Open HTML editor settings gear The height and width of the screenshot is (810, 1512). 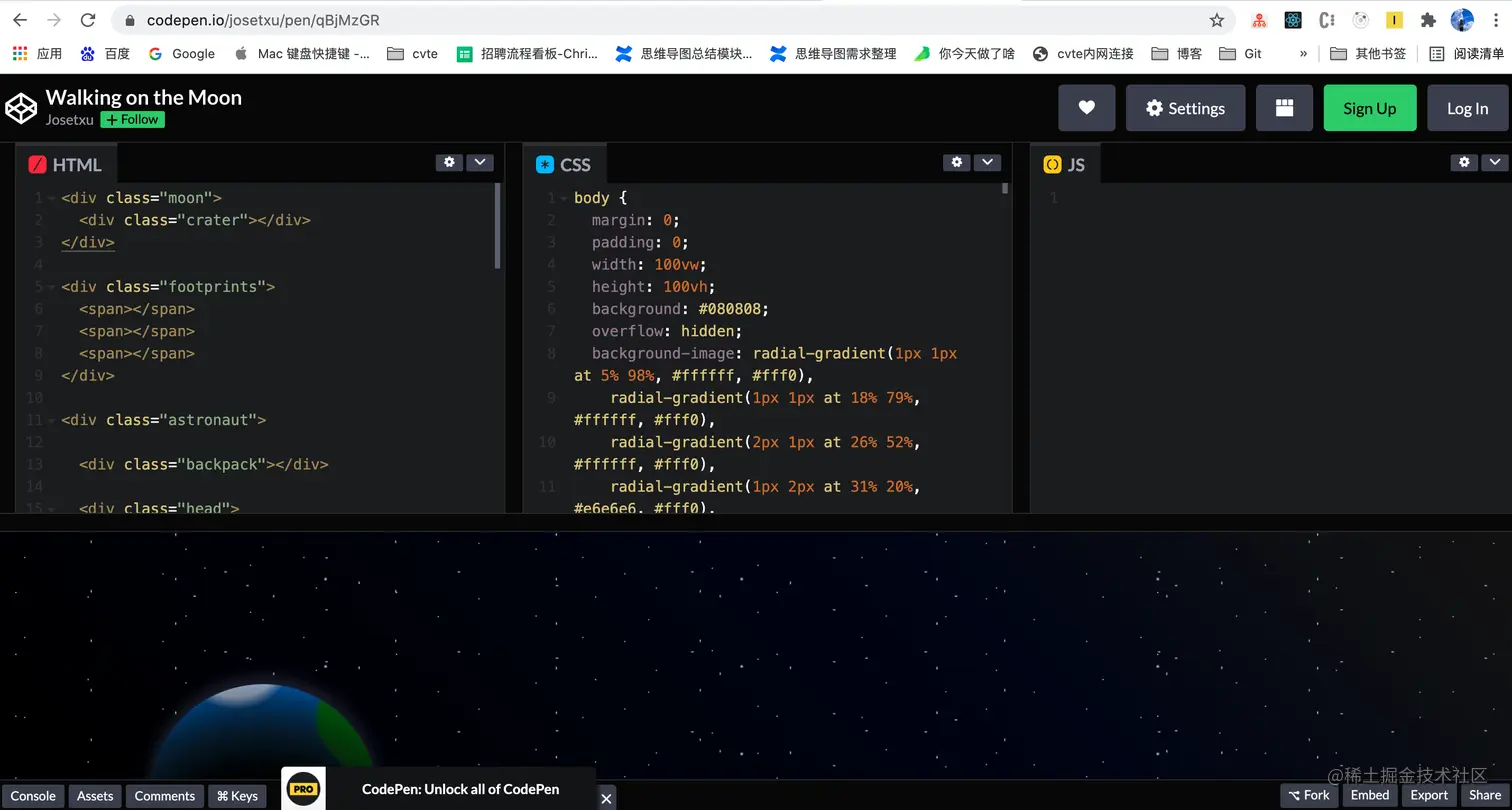[449, 162]
